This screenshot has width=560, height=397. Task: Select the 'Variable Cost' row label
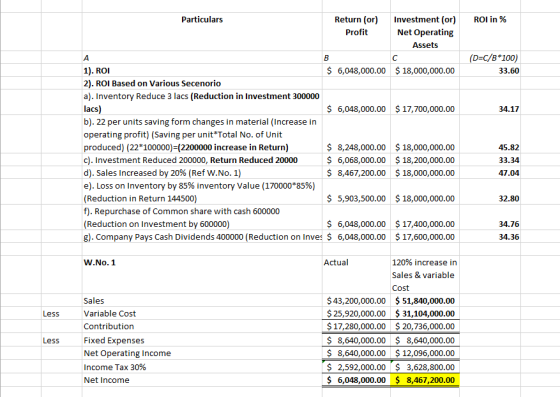[110, 314]
